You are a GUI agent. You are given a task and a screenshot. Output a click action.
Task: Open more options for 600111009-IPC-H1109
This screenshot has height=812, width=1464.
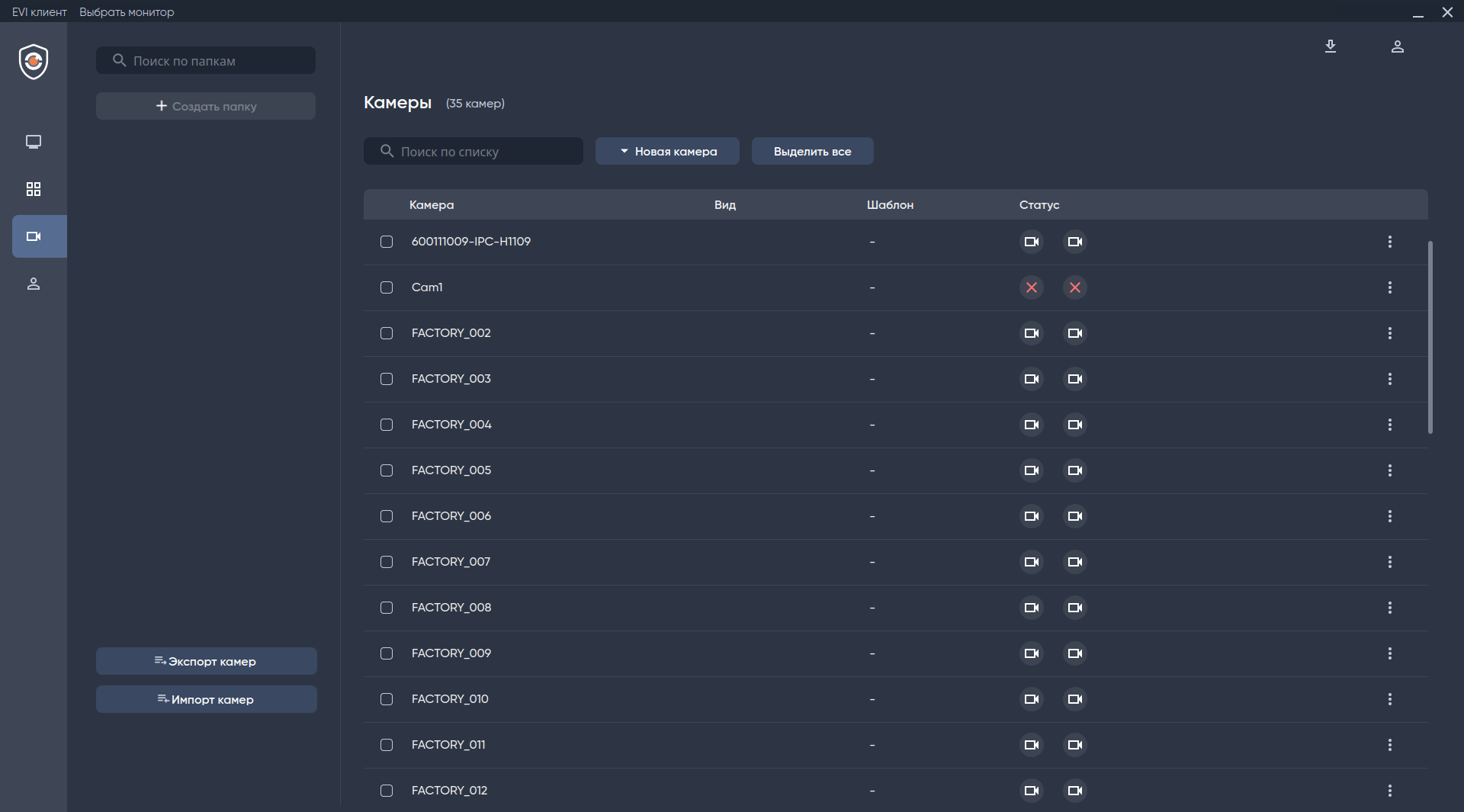click(x=1389, y=242)
